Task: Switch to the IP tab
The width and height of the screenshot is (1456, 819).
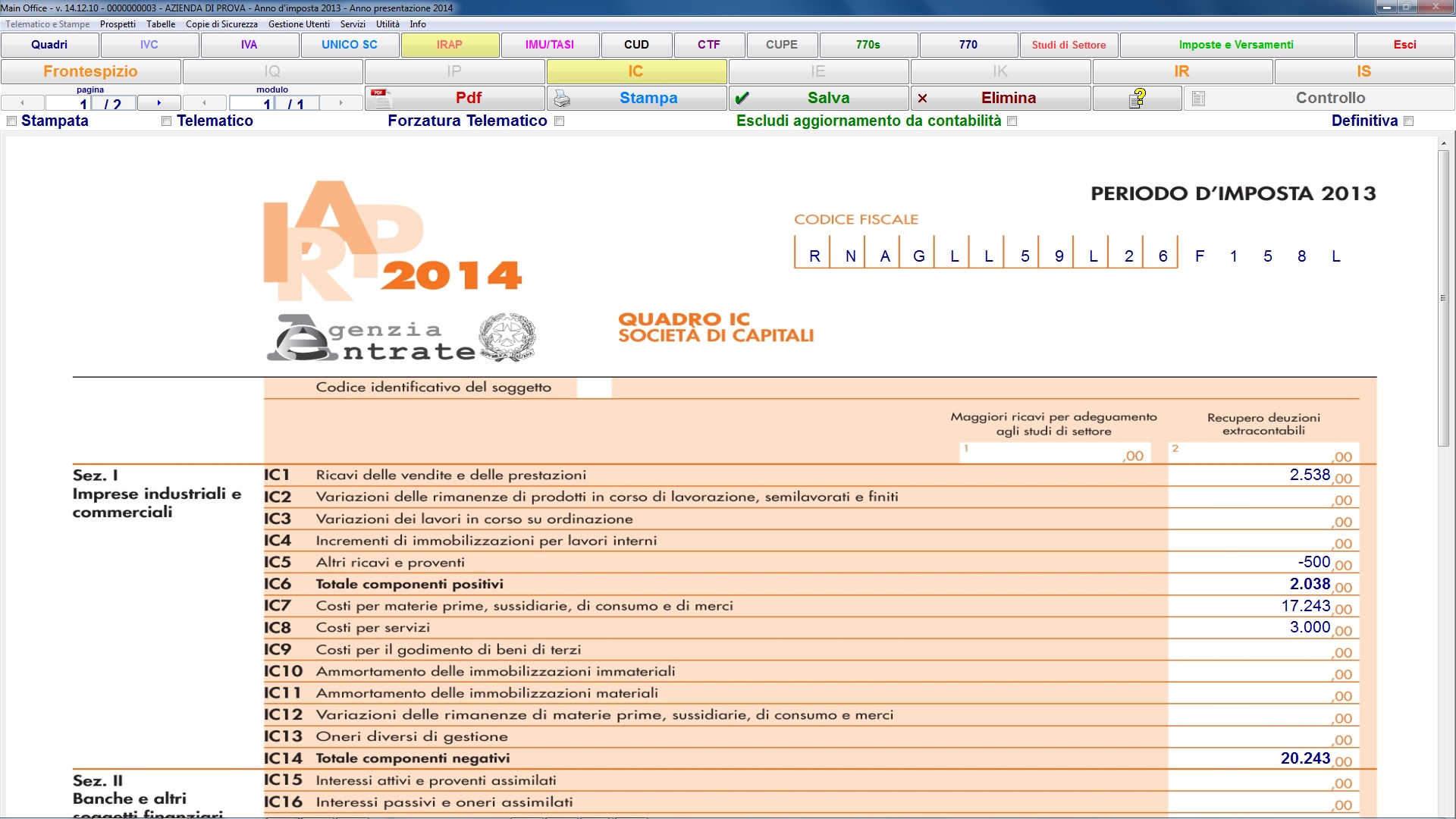Action: [454, 71]
